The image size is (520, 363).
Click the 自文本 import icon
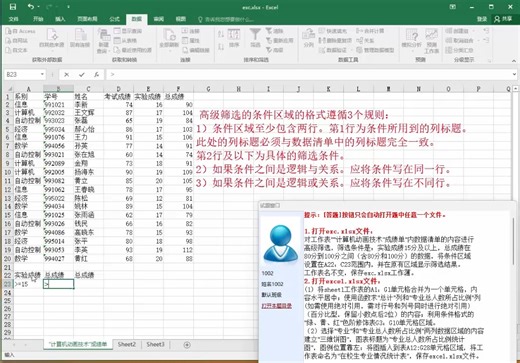click(x=17, y=50)
